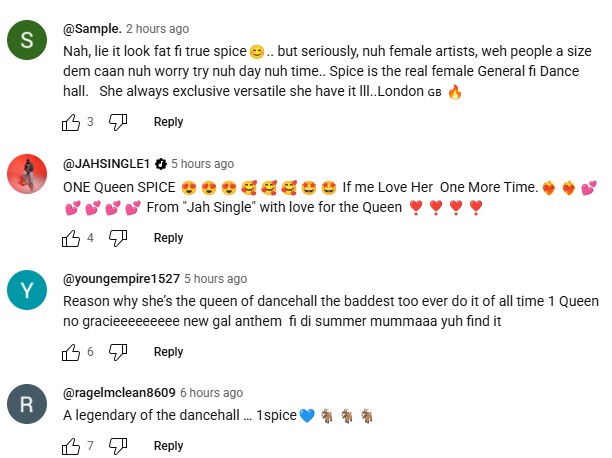The width and height of the screenshot is (612, 458).
Task: Reply to the @Sample. comment
Action: pos(168,122)
